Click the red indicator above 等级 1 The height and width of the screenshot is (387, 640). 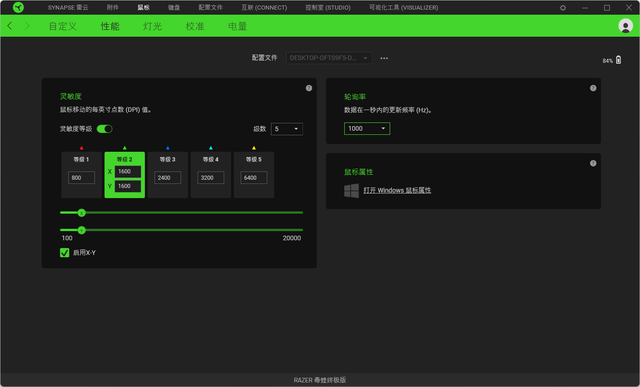tap(82, 148)
